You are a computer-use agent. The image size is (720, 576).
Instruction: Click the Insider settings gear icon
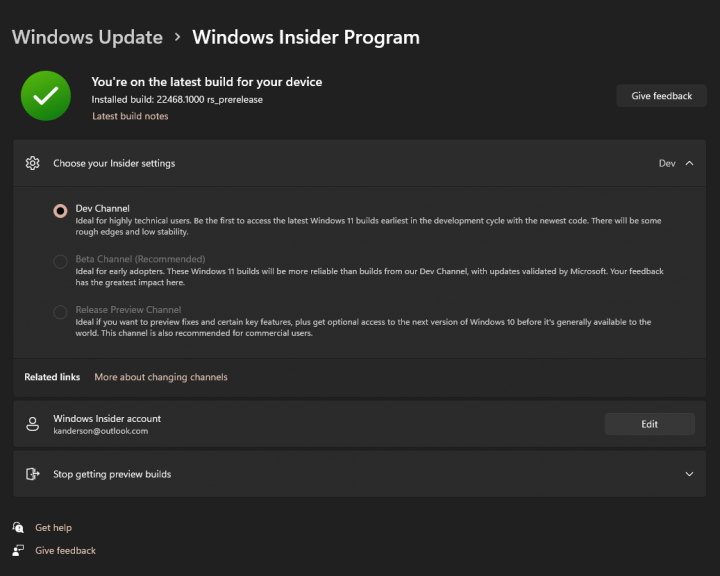[33, 163]
